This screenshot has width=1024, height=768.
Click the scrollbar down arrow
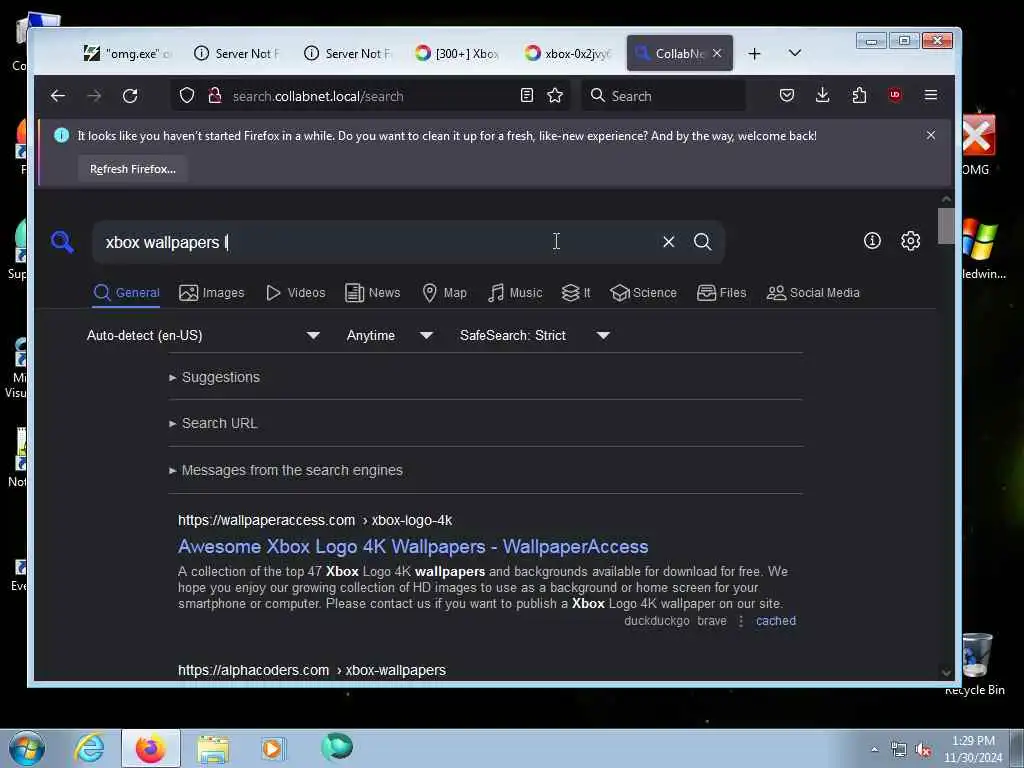(x=946, y=672)
